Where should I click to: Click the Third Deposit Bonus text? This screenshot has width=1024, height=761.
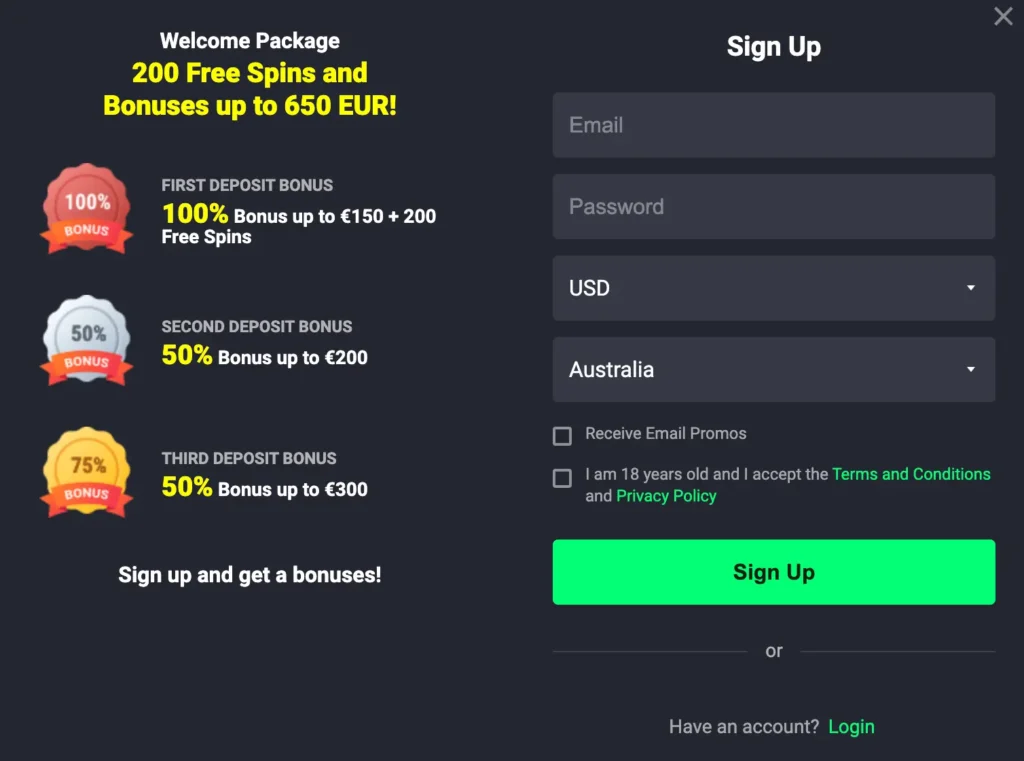click(249, 459)
